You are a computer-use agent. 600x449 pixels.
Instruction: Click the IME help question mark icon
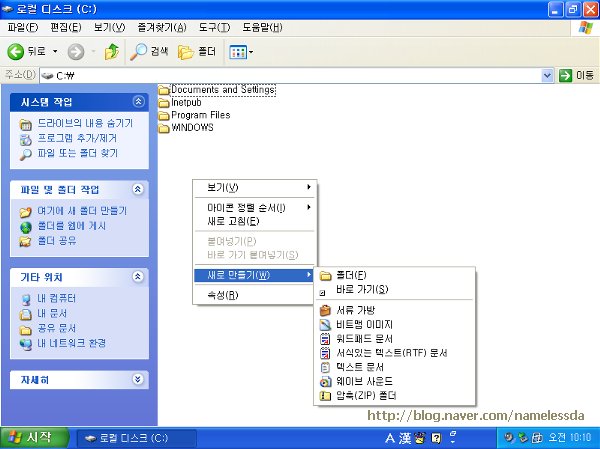pos(436,438)
